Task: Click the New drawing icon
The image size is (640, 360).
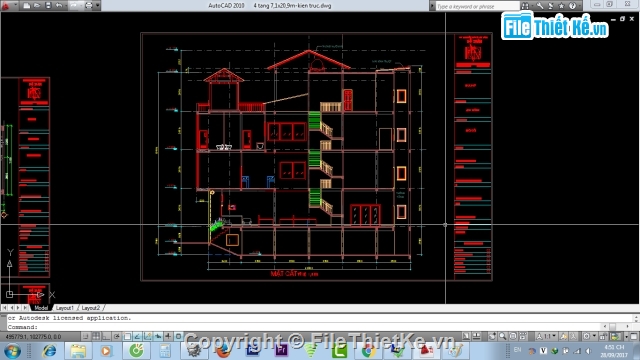Action: tap(27, 6)
